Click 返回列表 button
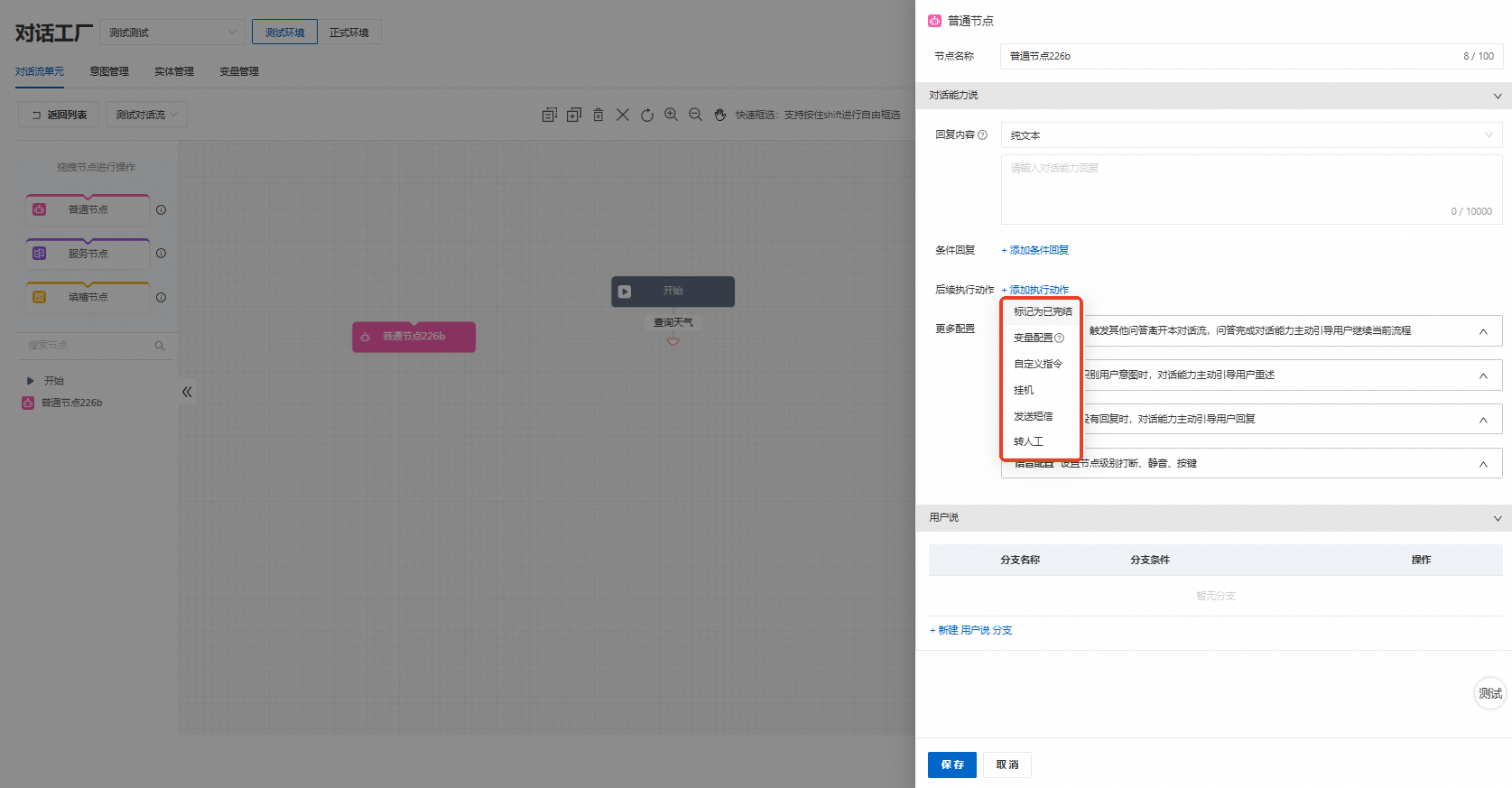Viewport: 1512px width, 788px height. click(x=59, y=115)
